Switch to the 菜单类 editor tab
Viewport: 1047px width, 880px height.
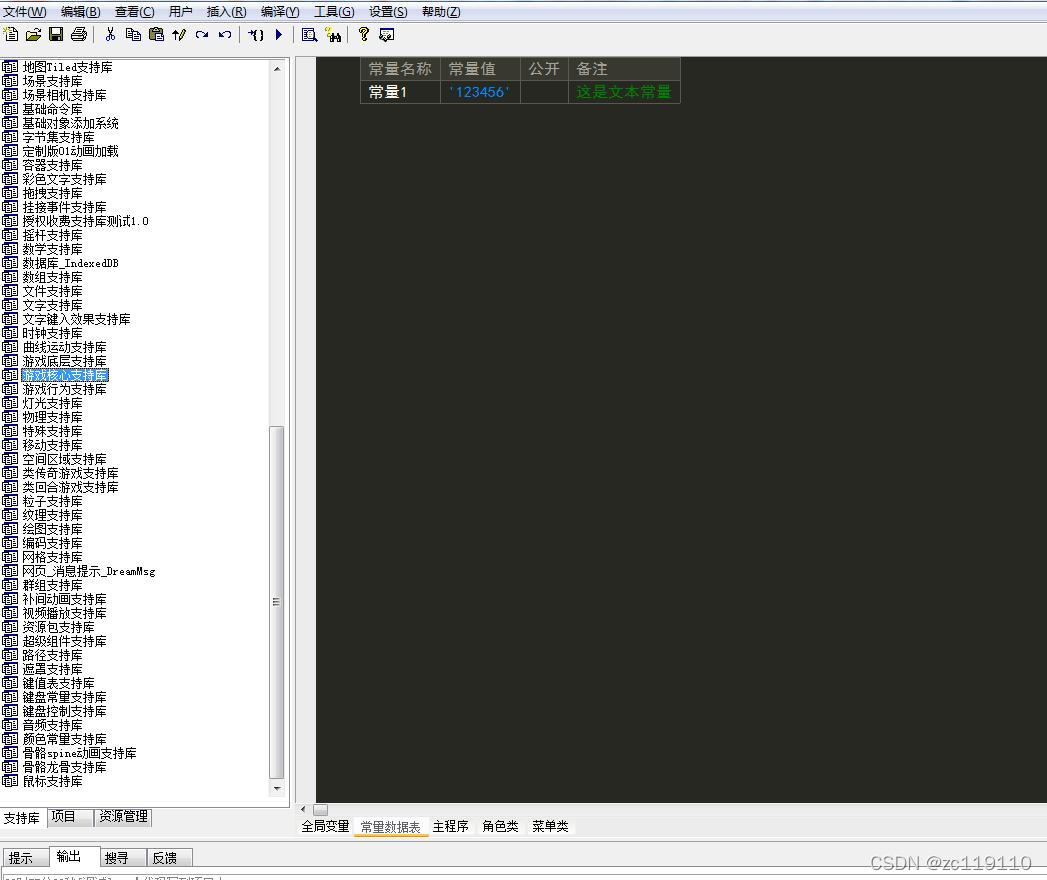pos(550,827)
